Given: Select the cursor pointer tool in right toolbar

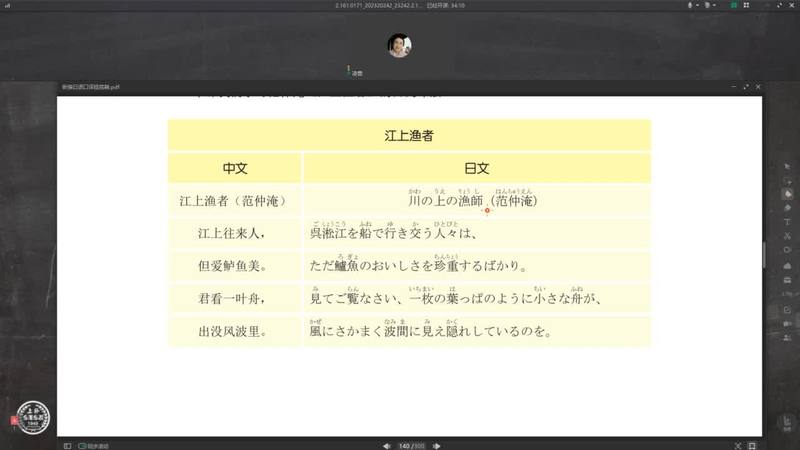Looking at the screenshot, I should point(788,165).
